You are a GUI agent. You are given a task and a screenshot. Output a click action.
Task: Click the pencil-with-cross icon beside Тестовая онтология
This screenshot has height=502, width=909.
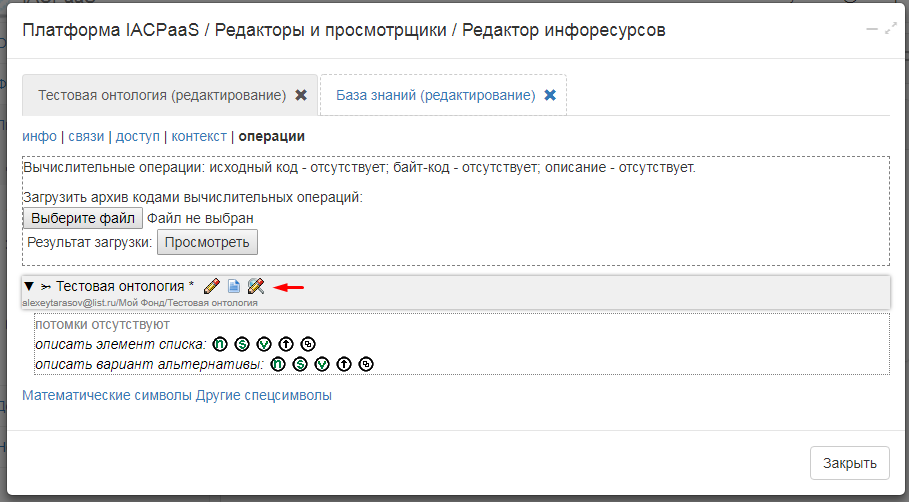(256, 286)
